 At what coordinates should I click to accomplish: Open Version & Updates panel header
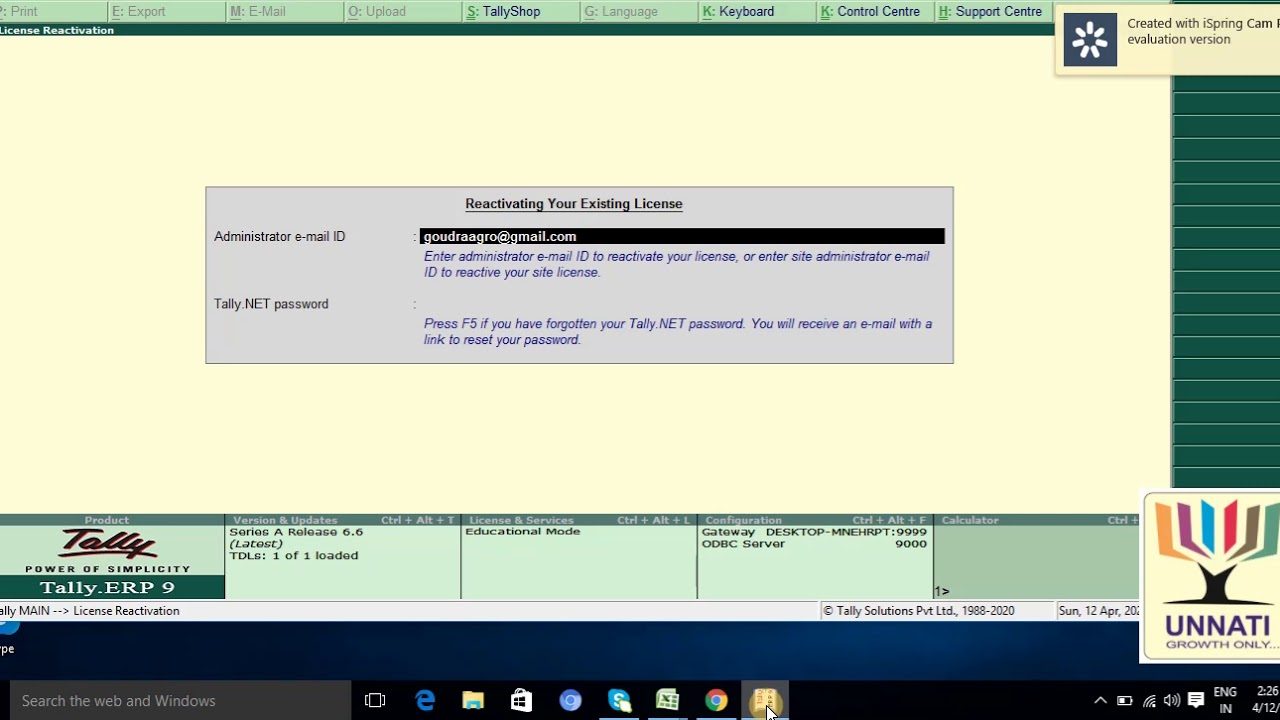point(343,520)
